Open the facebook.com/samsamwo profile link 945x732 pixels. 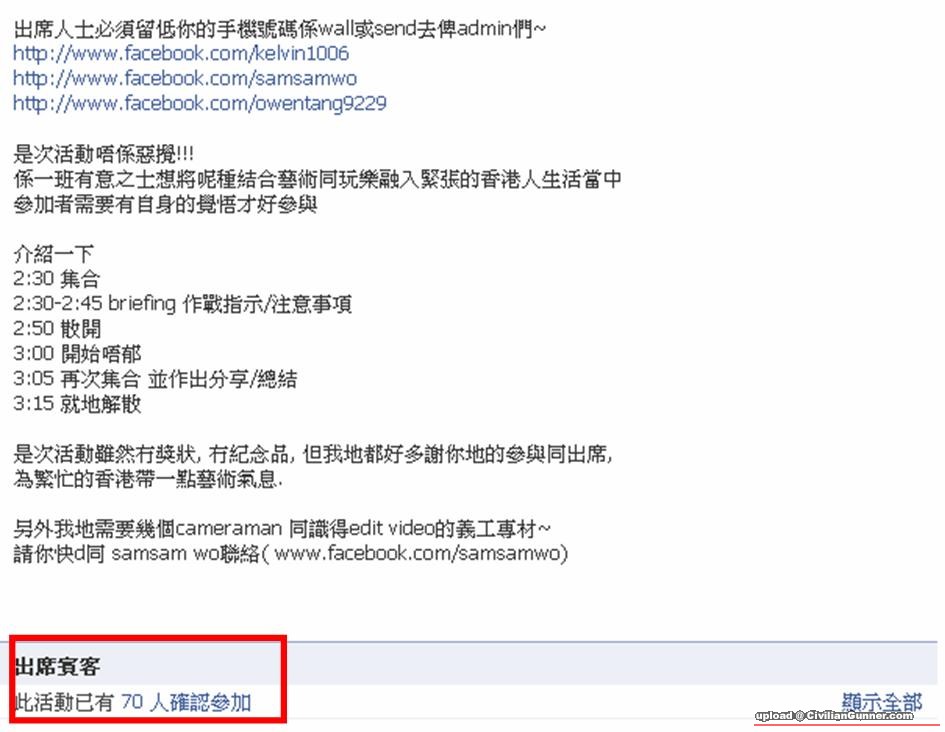[x=185, y=79]
